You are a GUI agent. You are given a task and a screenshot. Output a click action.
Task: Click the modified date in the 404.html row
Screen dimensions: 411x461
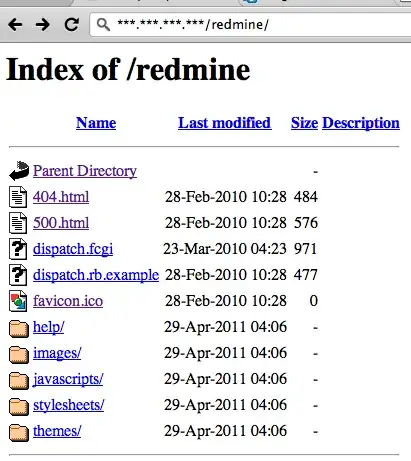point(226,197)
